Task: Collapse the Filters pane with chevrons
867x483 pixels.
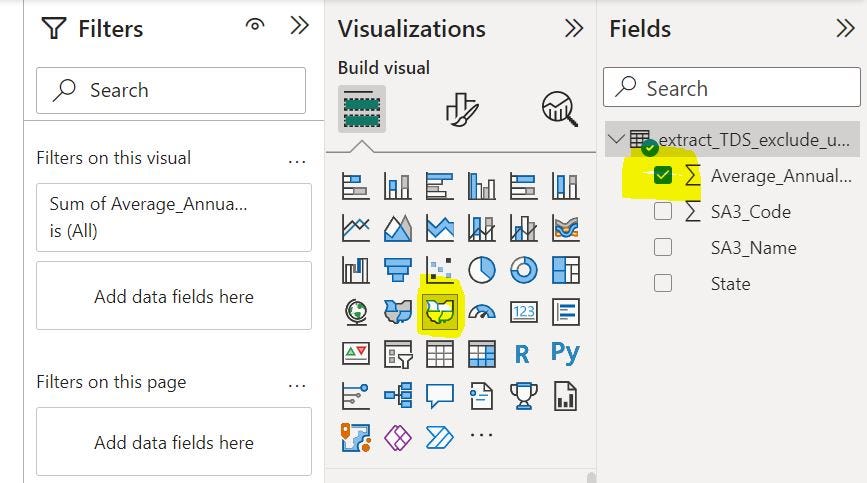Action: pyautogui.click(x=299, y=26)
